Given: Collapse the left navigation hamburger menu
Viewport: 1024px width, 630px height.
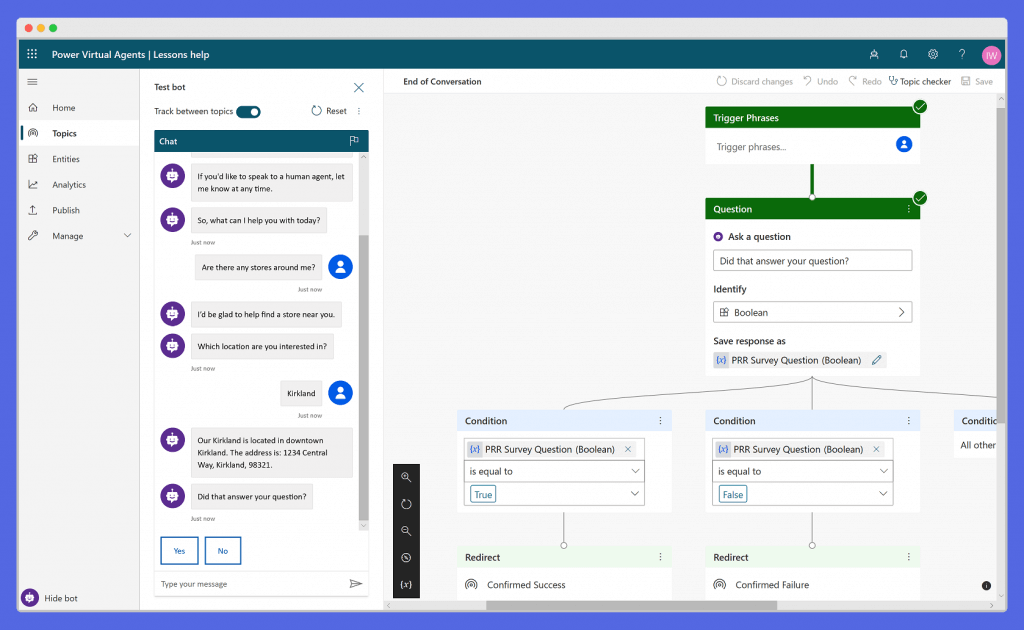Looking at the screenshot, I should tap(33, 82).
